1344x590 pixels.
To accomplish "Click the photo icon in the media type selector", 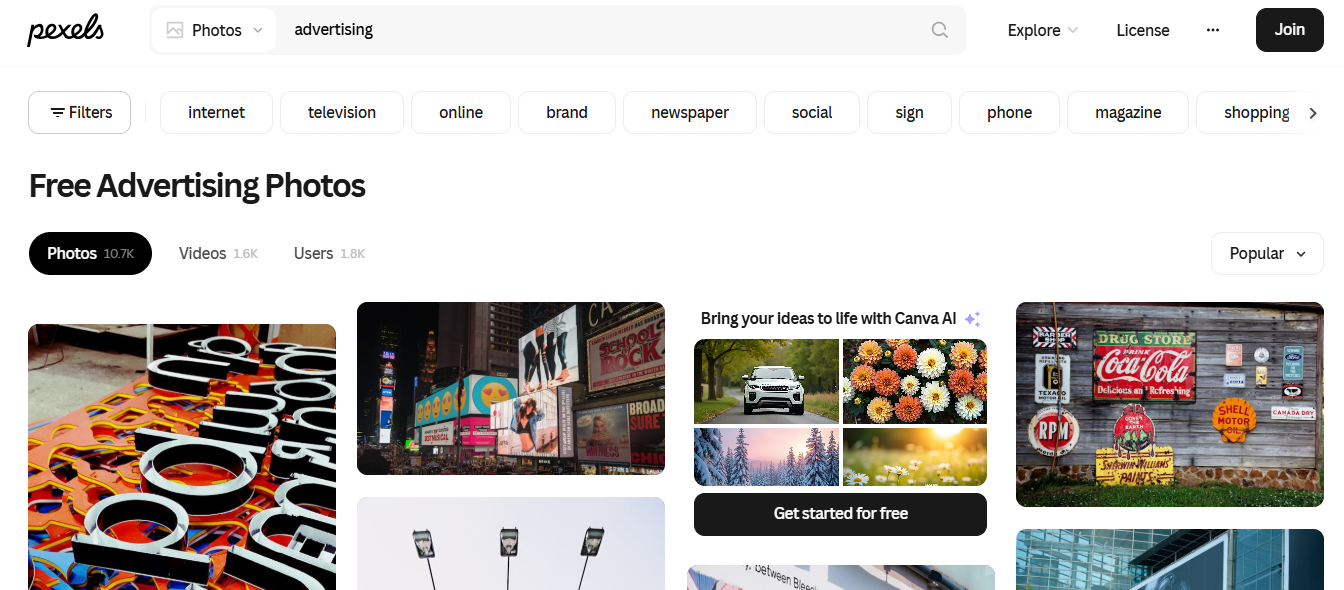I will 175,30.
